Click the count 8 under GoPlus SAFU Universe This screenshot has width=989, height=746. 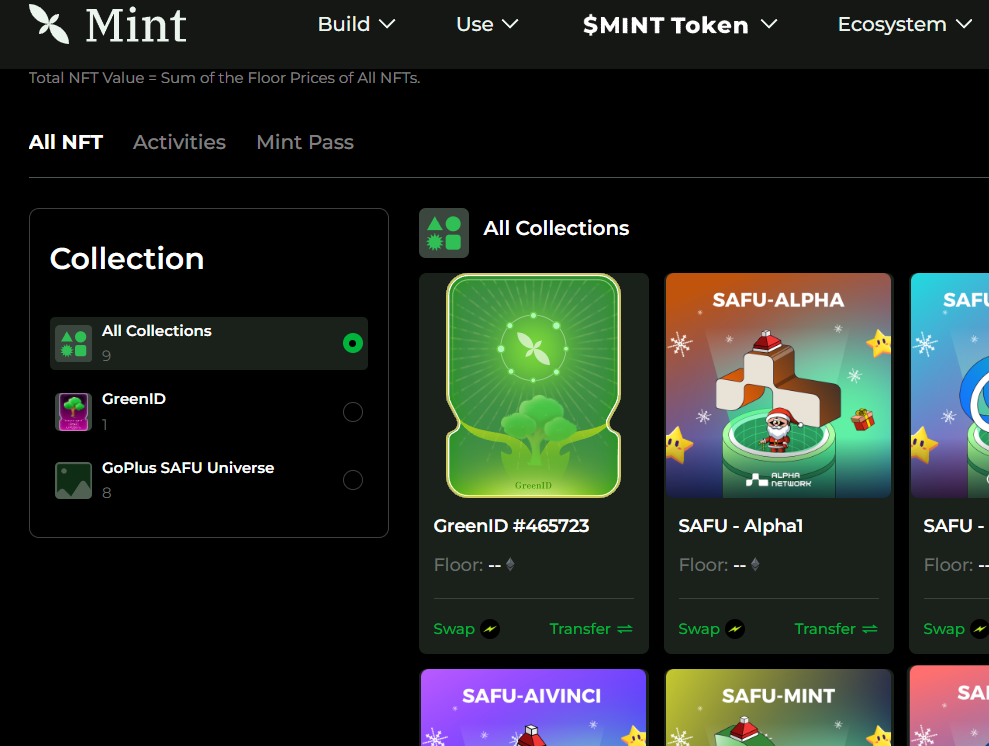(x=107, y=493)
